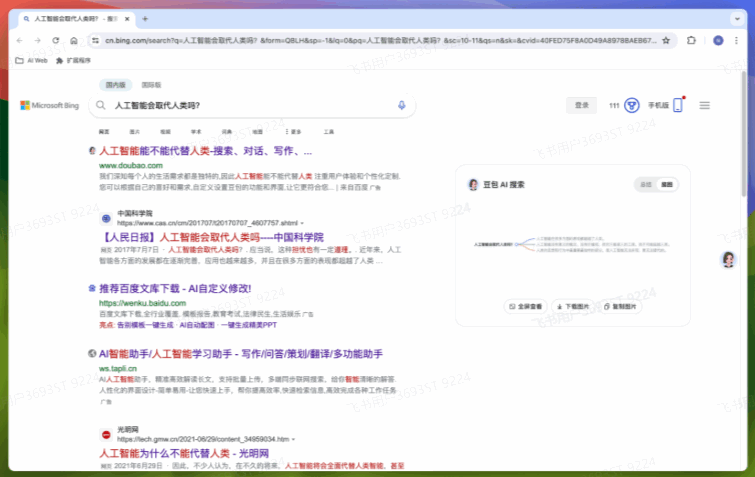
Task: Open the 工具 search tools menu
Action: [x=329, y=131]
